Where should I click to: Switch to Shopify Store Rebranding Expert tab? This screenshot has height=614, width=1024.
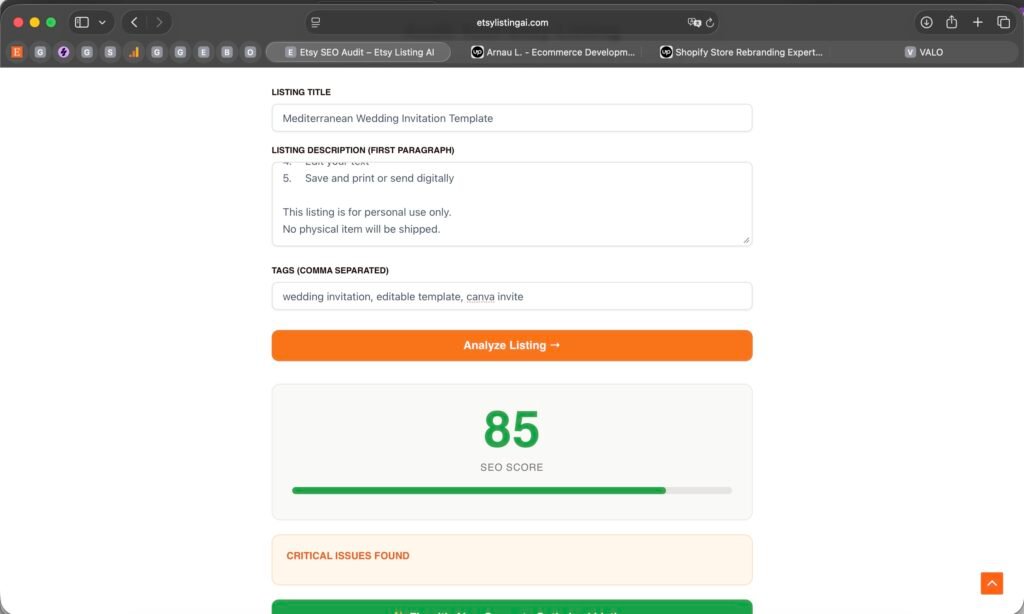pos(741,52)
